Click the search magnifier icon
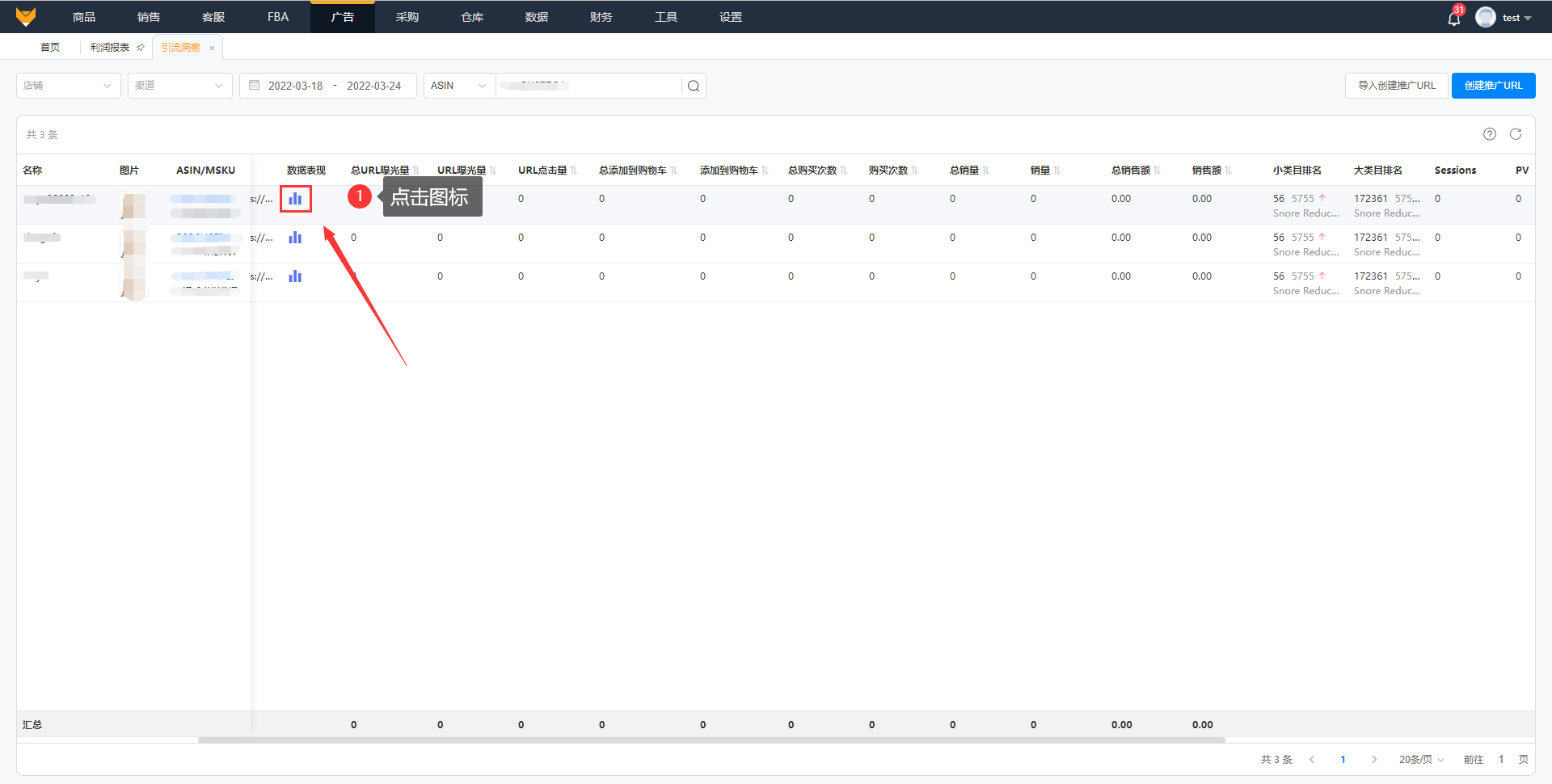The image size is (1552, 784). click(694, 86)
